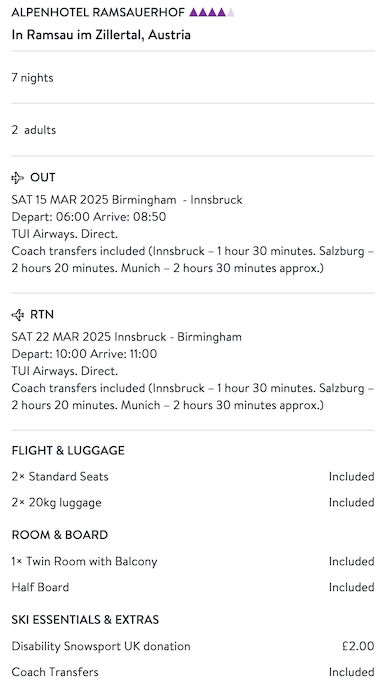Click the Half Board item
This screenshot has height=686, width=383.
click(x=40, y=587)
